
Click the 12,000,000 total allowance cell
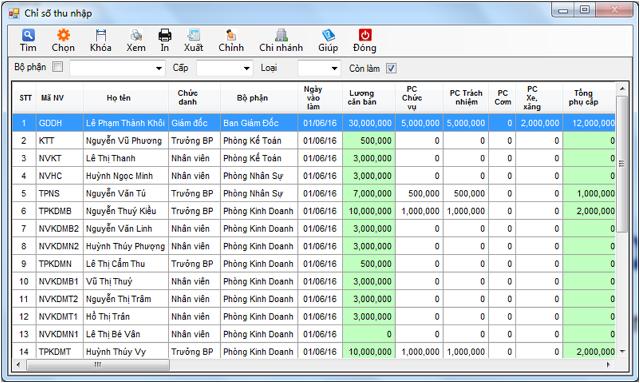tap(589, 123)
